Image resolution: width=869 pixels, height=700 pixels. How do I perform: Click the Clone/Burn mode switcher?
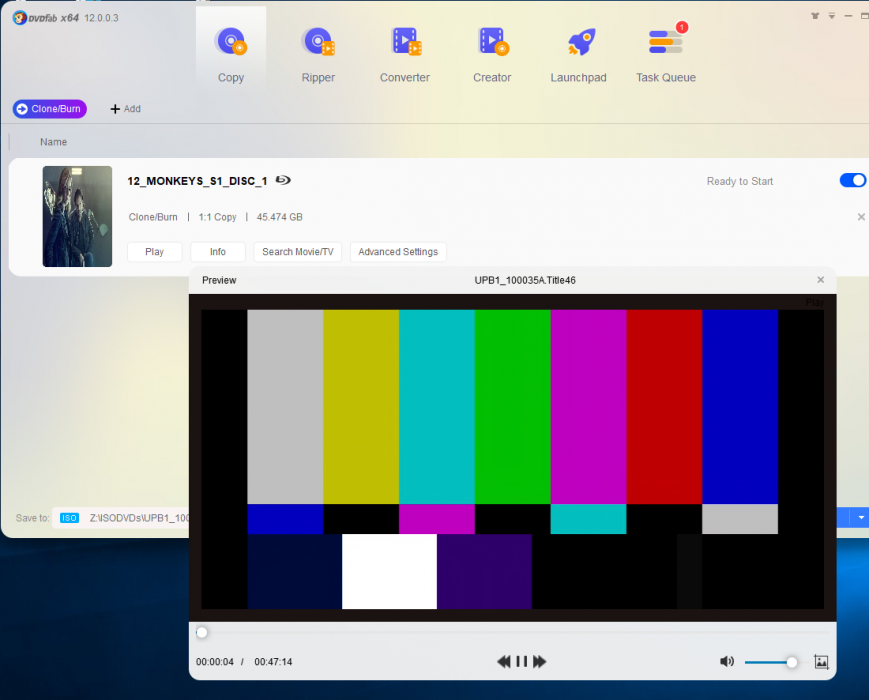point(50,109)
